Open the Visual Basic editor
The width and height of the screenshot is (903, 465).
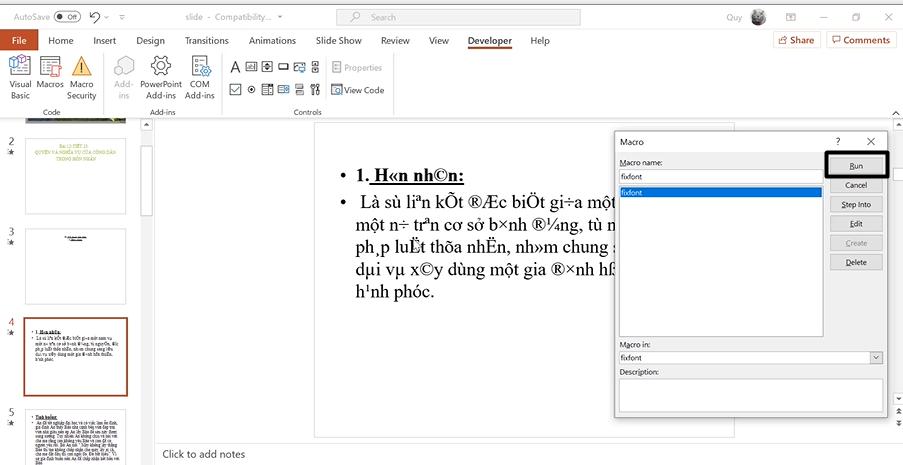pyautogui.click(x=20, y=77)
